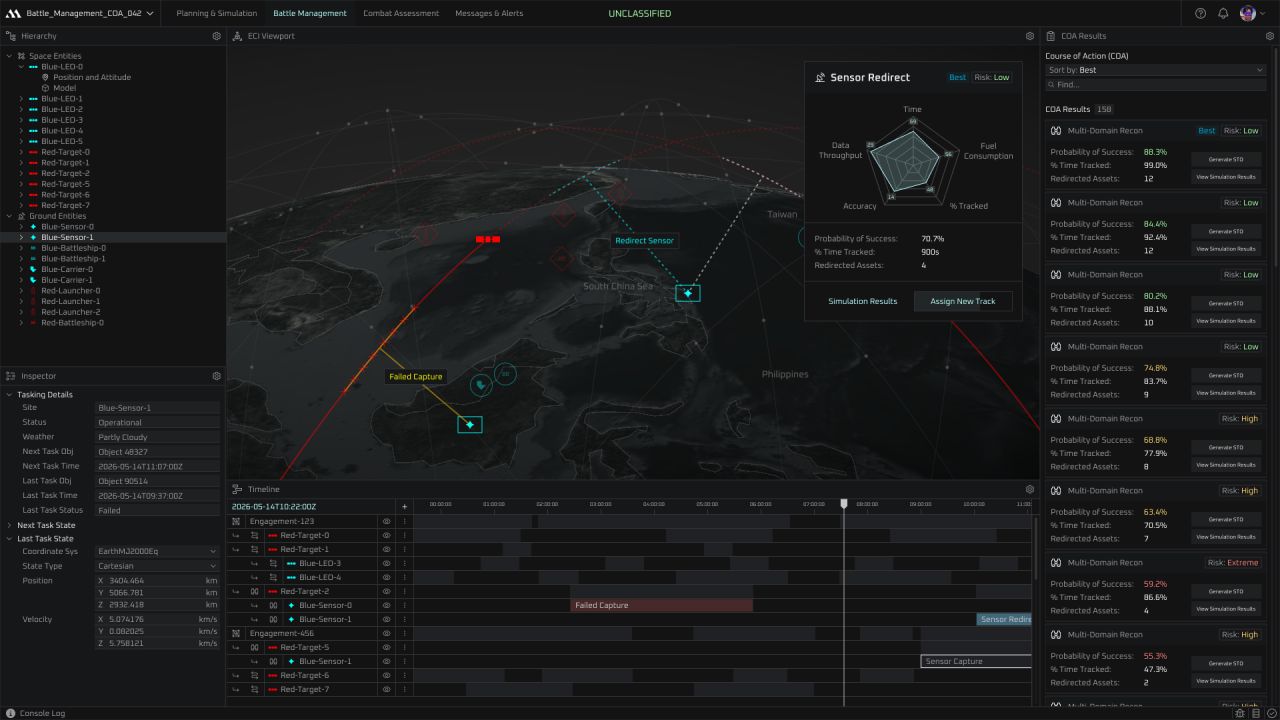Open the Messages & Alerts tab
Screen dimensions: 1280x720
click(489, 13)
